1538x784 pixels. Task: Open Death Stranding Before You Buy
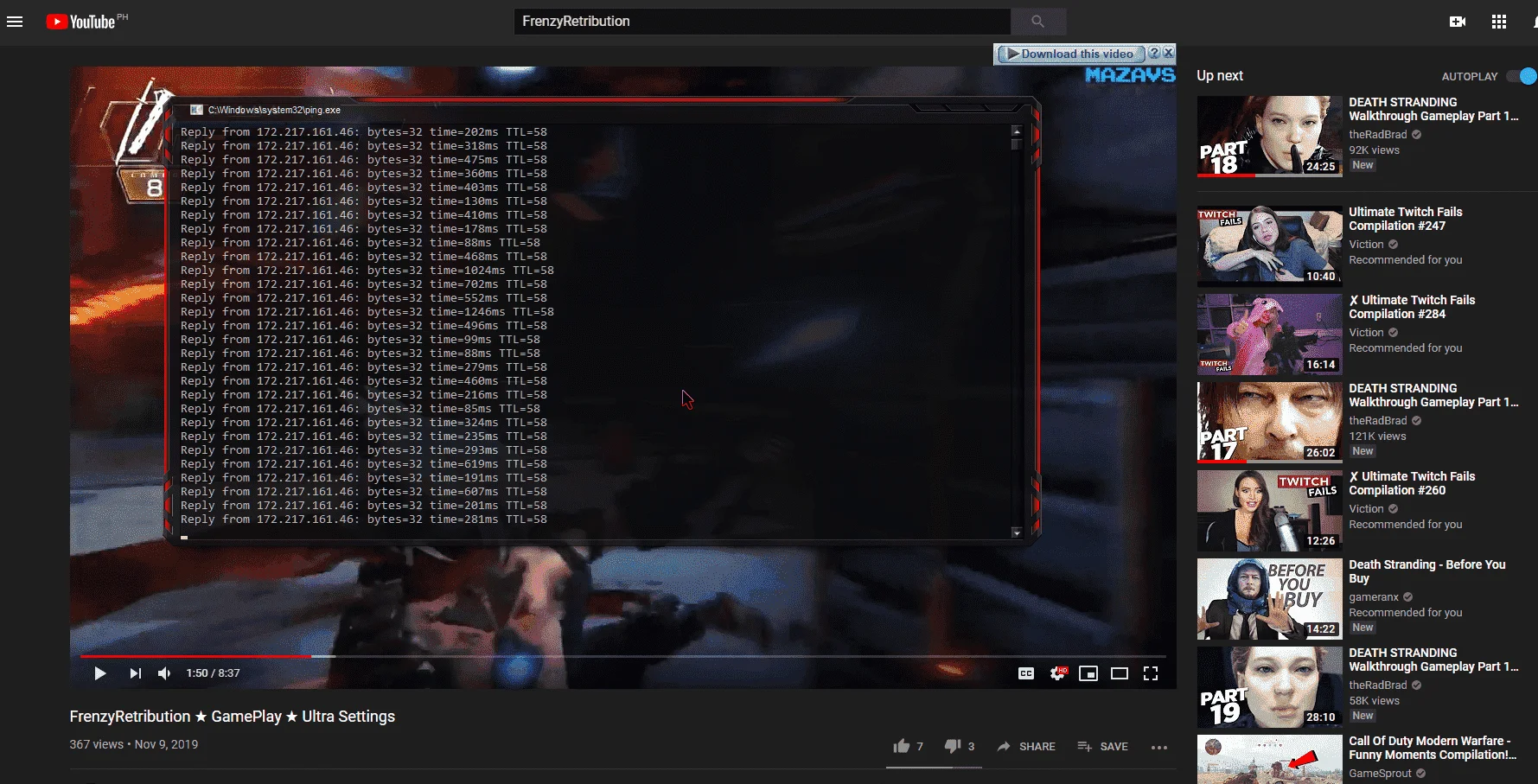pyautogui.click(x=1427, y=571)
